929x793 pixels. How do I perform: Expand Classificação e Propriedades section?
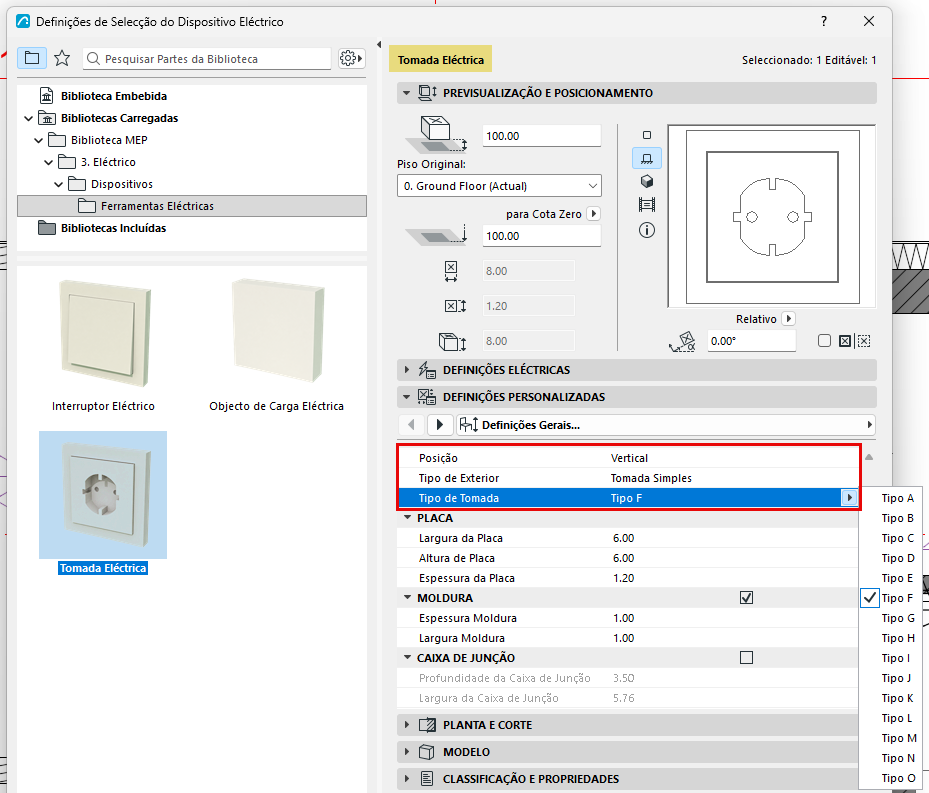406,778
